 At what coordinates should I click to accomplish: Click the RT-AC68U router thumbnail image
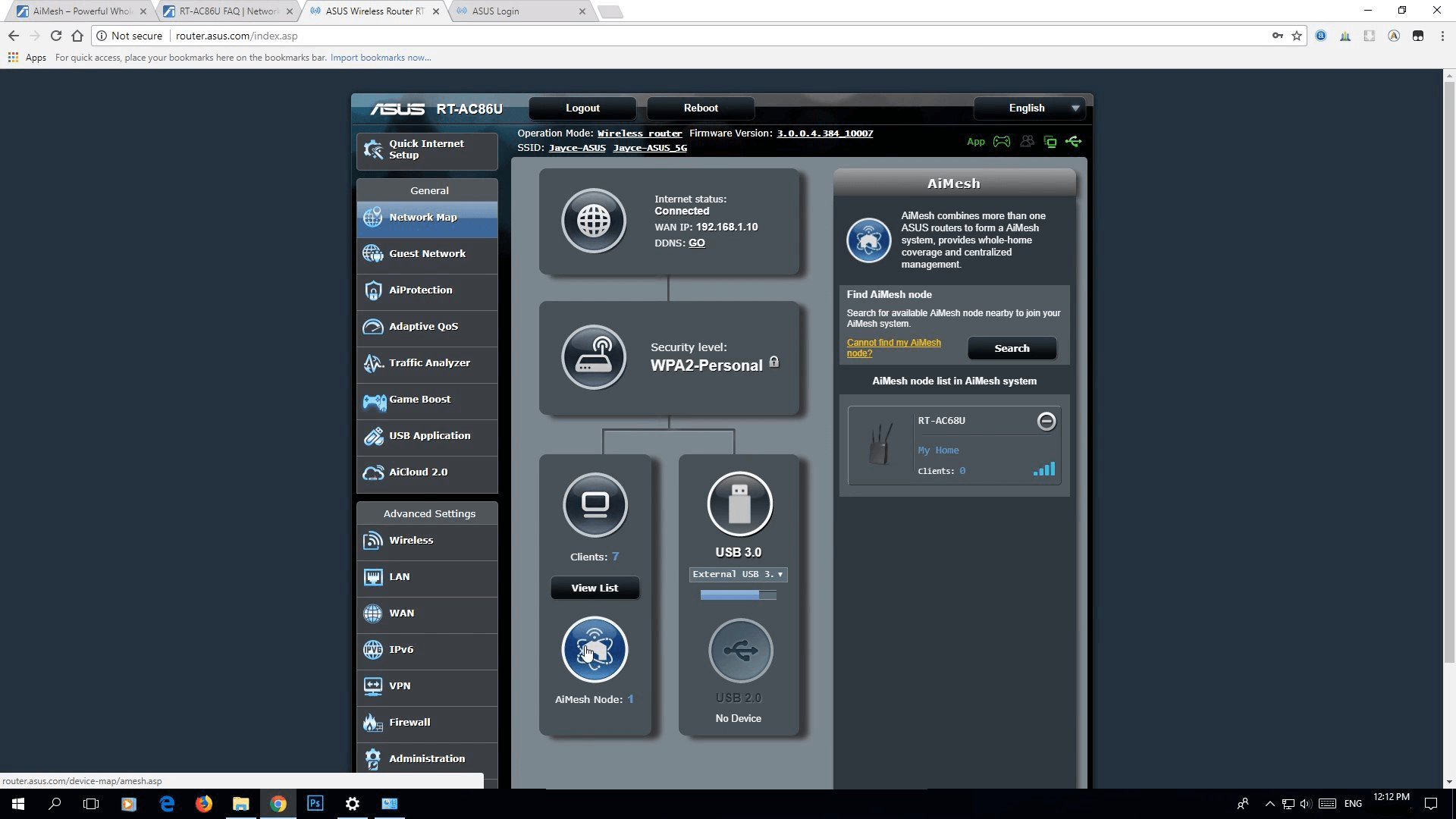pos(880,444)
